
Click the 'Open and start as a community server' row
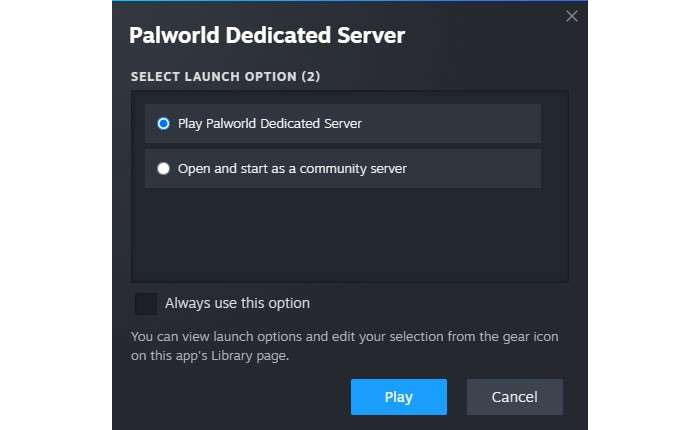click(342, 169)
